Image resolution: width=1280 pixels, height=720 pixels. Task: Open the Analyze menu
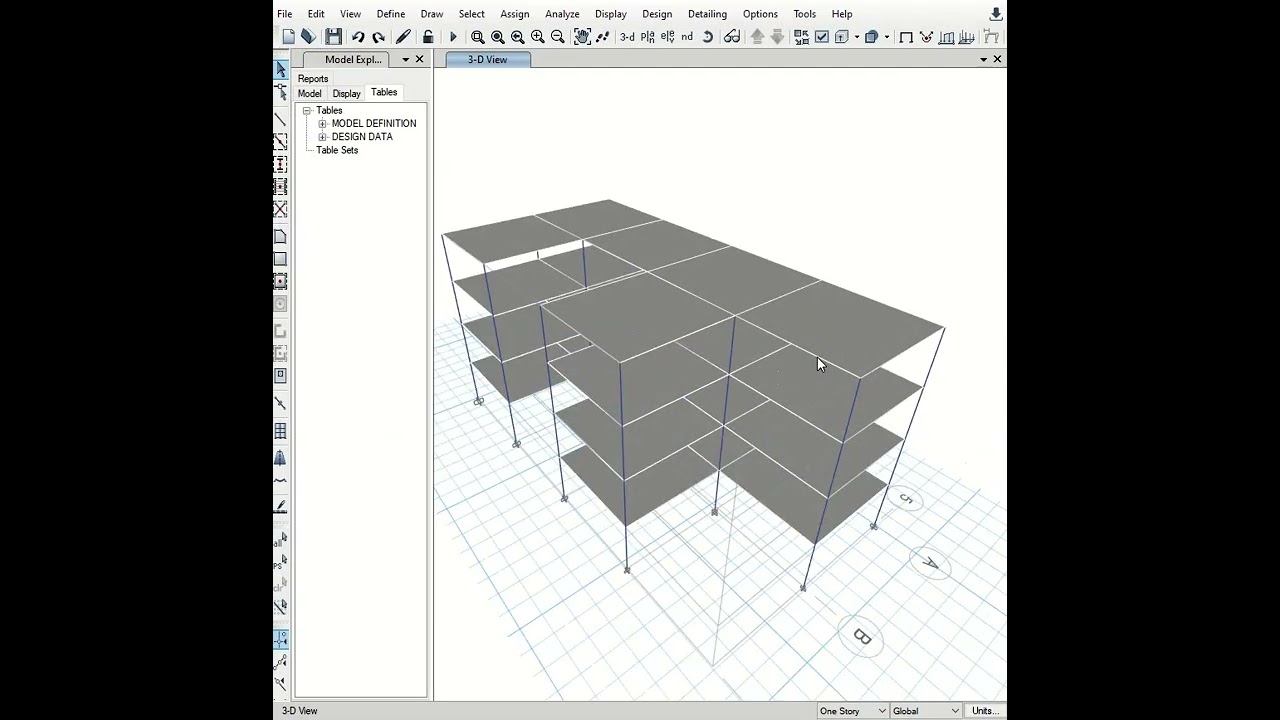[x=562, y=14]
